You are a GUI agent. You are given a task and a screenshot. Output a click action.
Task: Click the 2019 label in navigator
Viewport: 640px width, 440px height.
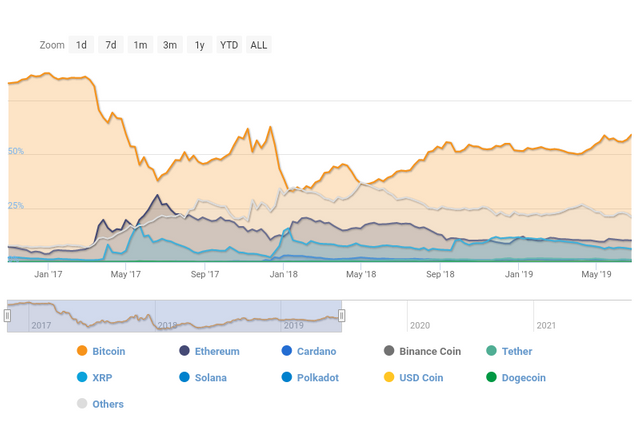coord(294,325)
